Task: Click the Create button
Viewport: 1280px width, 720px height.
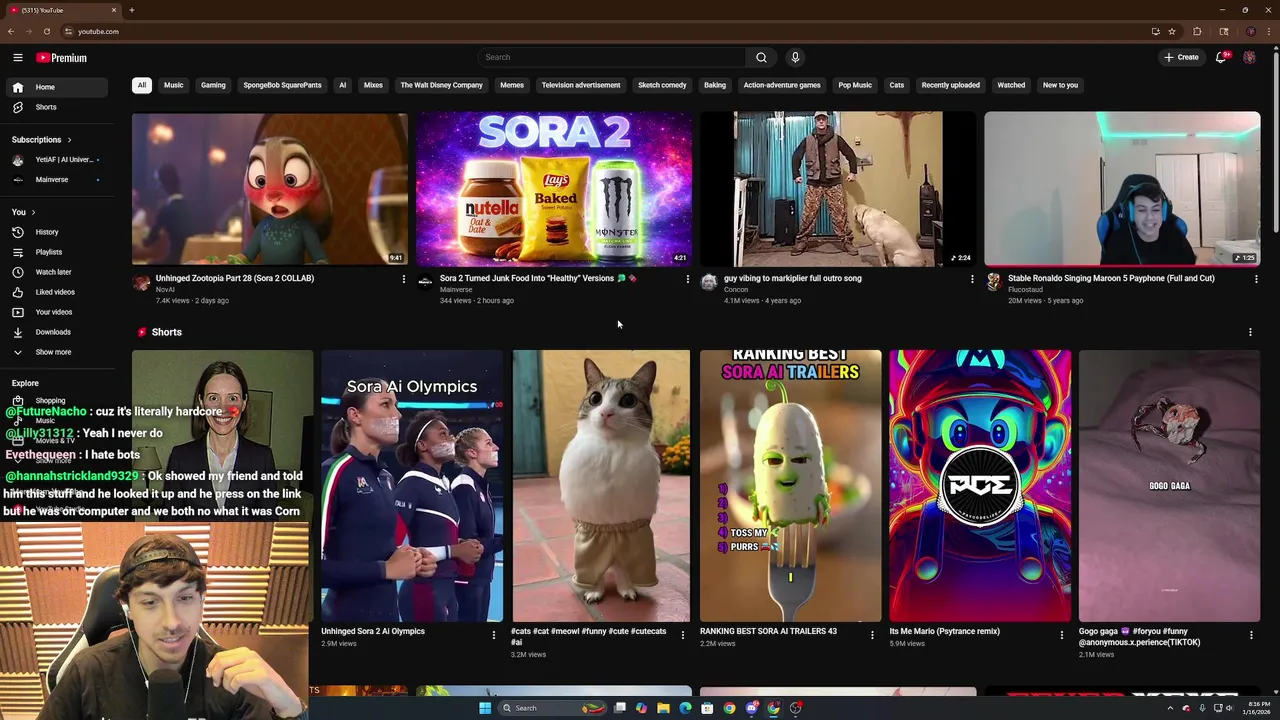Action: pos(1181,57)
